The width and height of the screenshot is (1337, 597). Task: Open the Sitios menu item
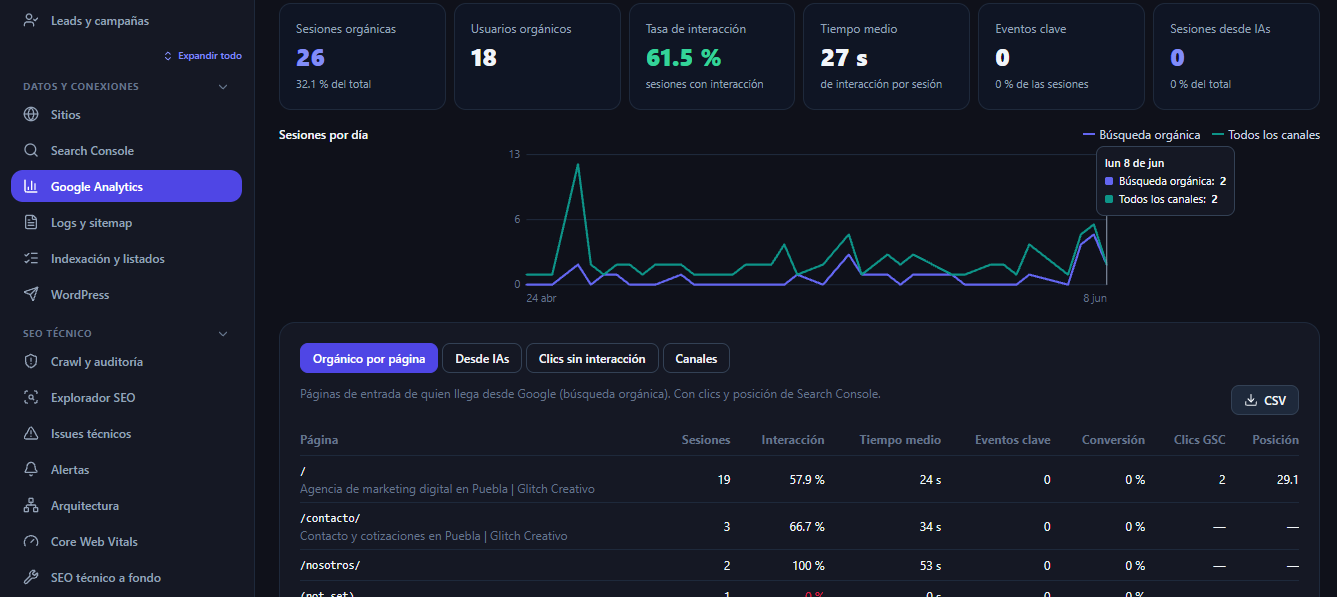pyautogui.click(x=127, y=114)
